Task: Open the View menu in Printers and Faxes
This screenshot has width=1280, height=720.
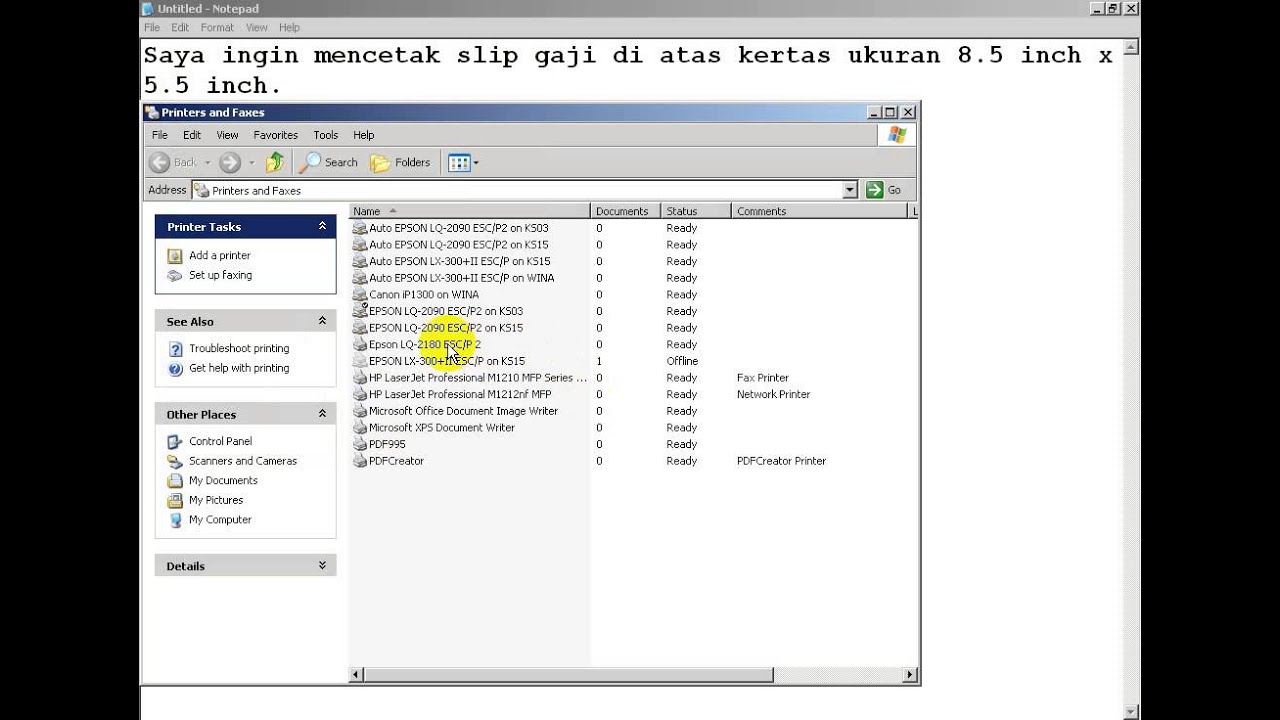Action: (x=228, y=135)
